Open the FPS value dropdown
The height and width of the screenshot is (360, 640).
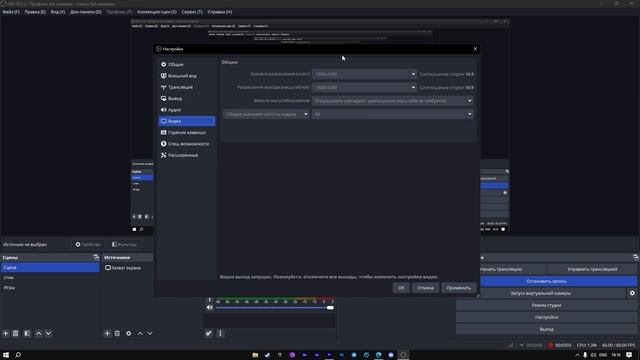[393, 114]
